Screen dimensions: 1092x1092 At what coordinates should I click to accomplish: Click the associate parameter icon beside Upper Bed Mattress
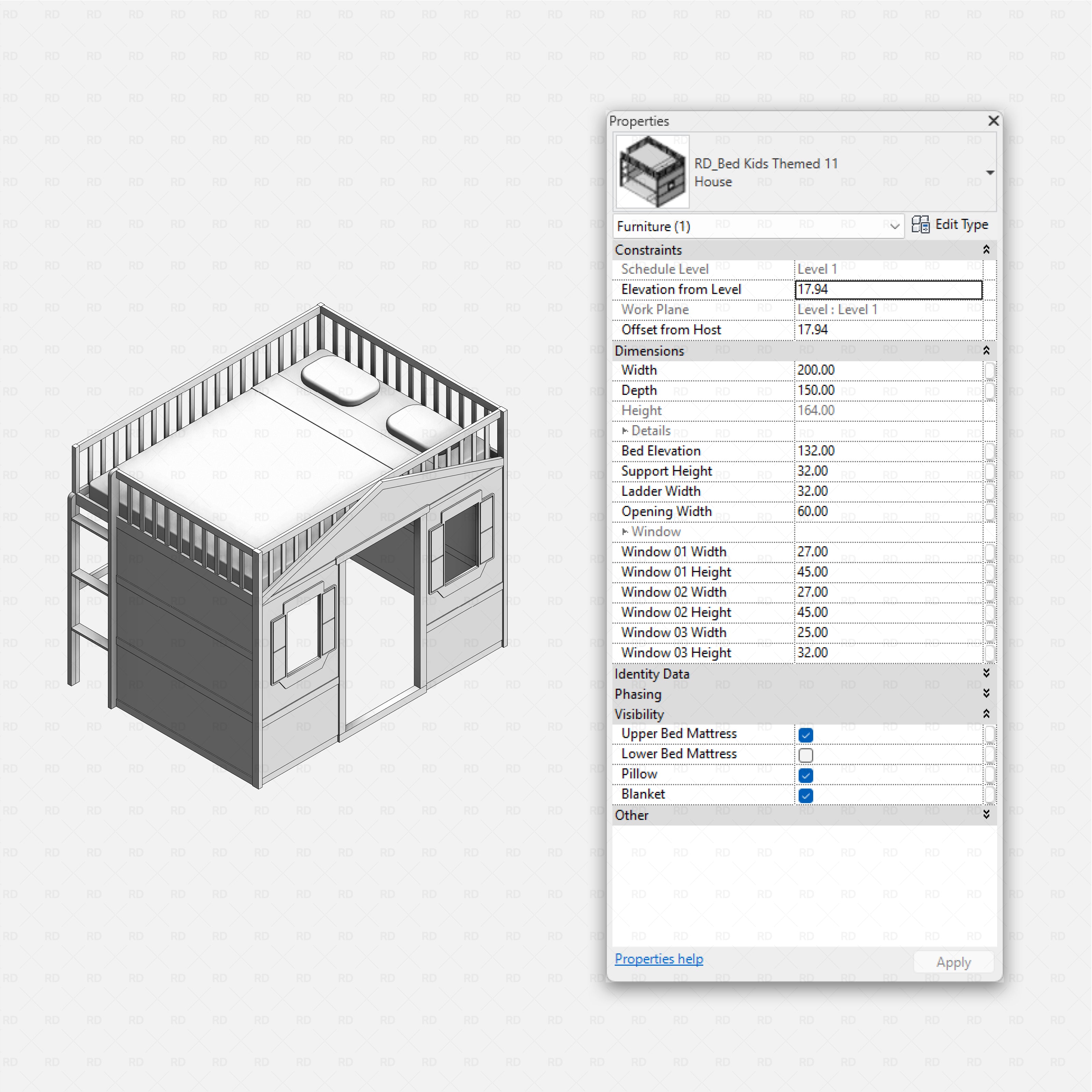point(990,734)
